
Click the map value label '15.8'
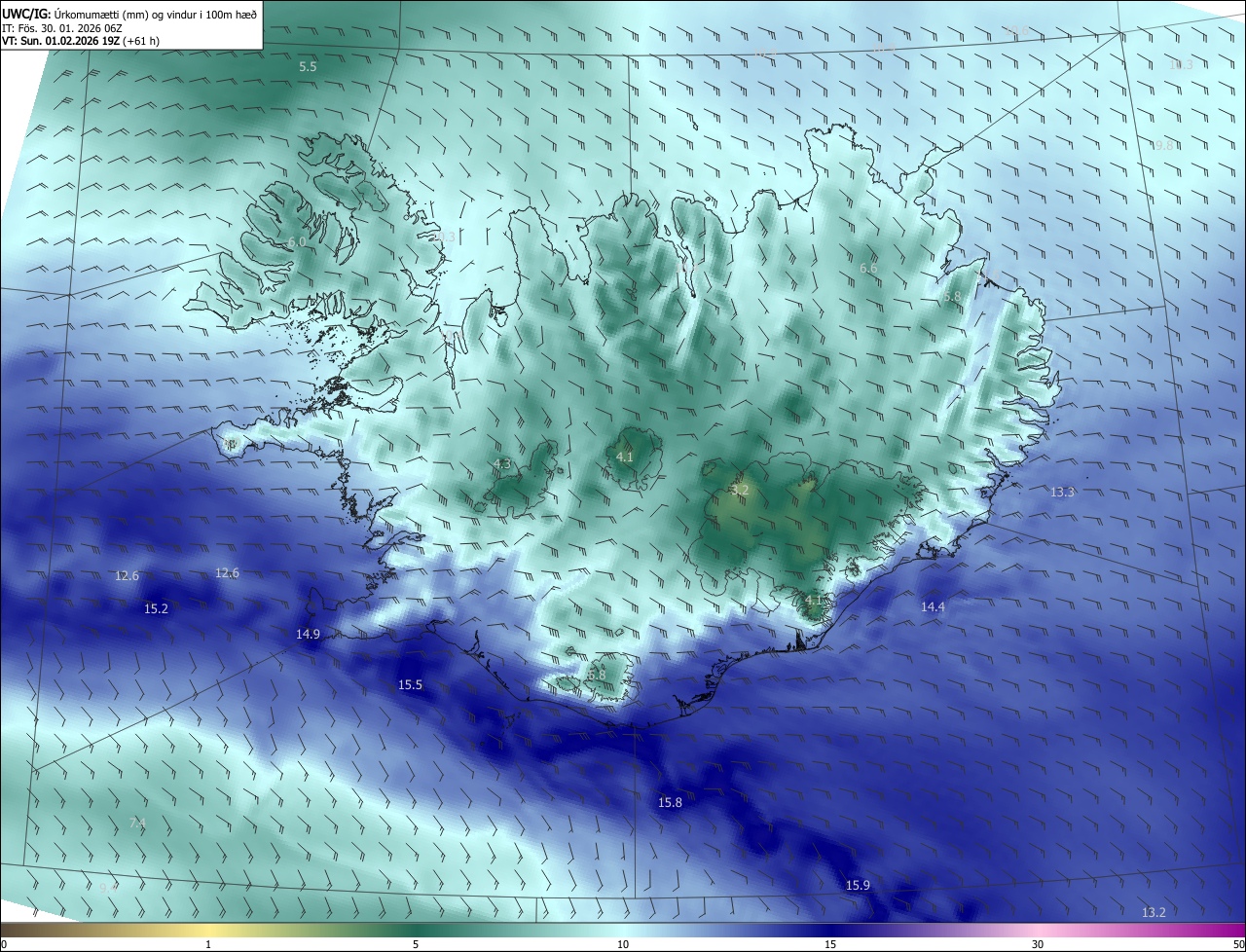(670, 803)
